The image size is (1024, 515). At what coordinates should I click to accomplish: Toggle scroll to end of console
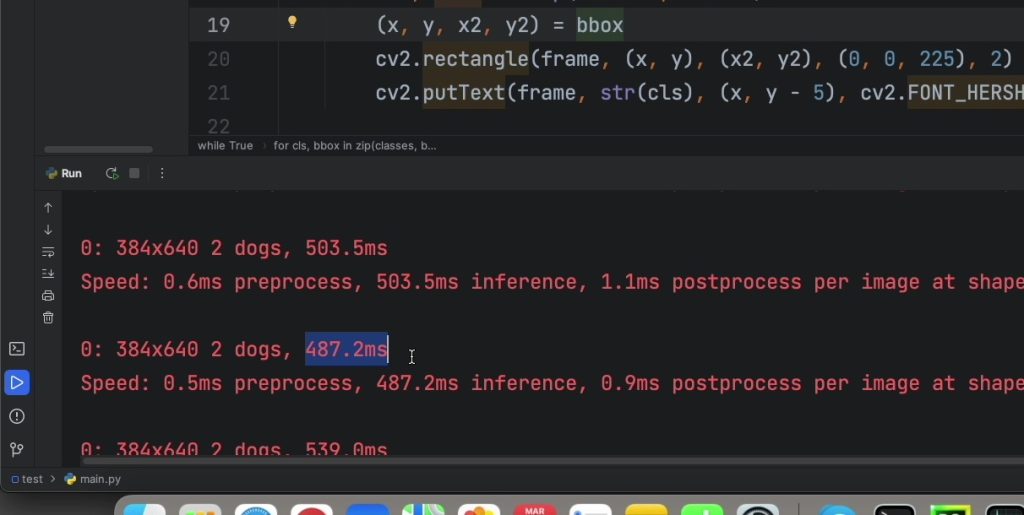(48, 273)
